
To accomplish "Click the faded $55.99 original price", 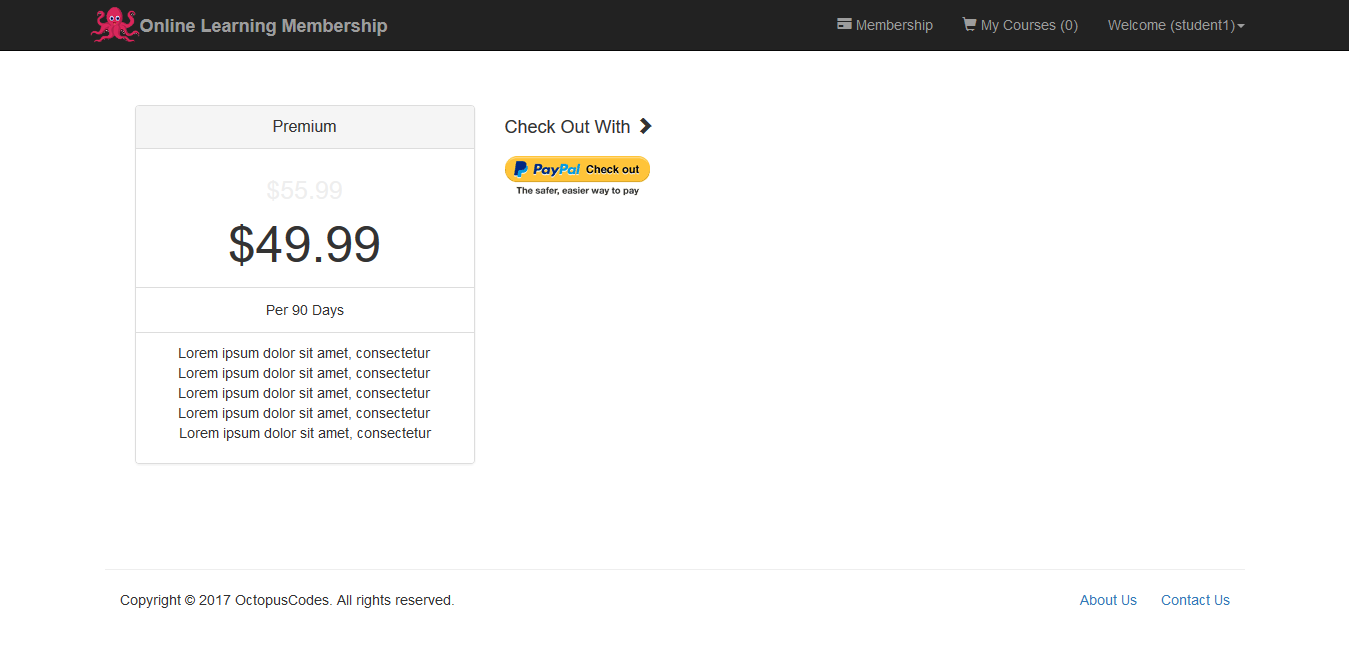I will tap(304, 190).
